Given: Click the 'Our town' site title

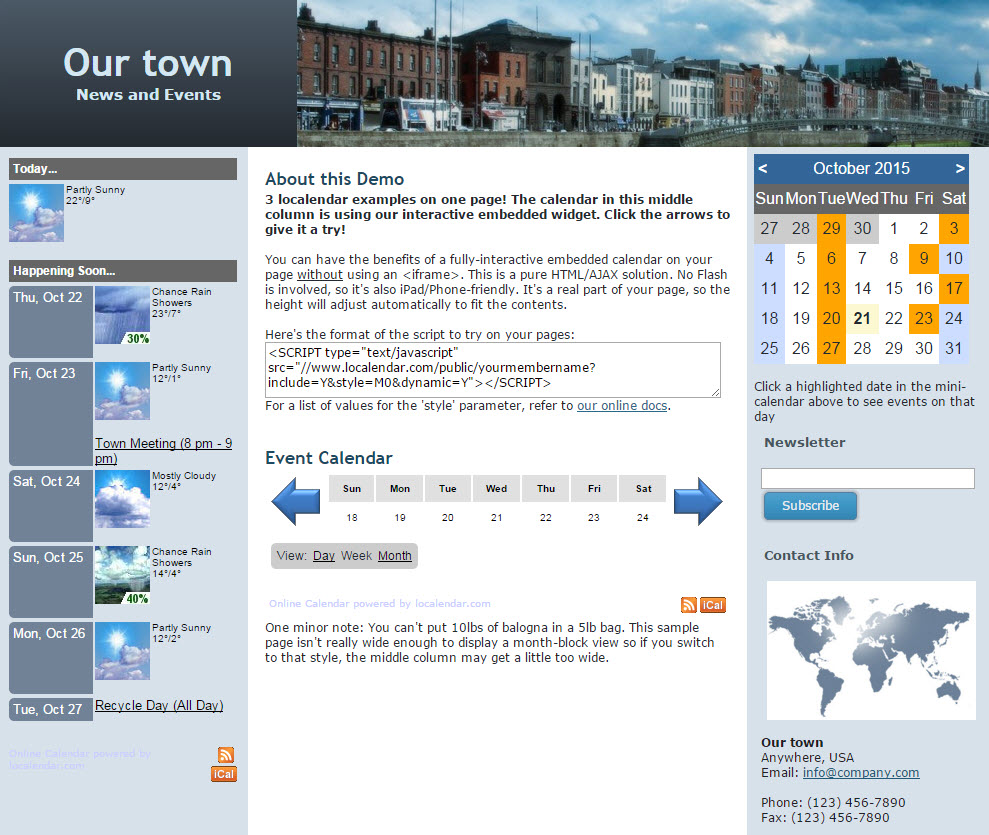Looking at the screenshot, I should coord(148,63).
